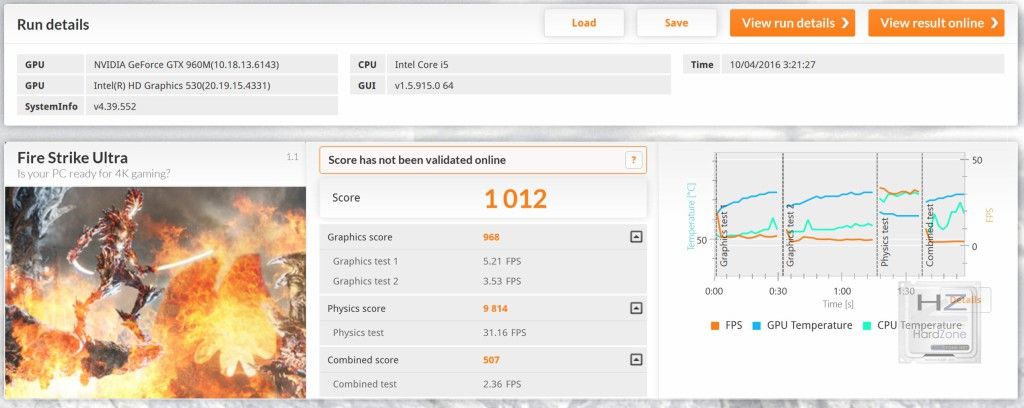Click the version number 1.1 label
Screen dimensions: 1024x408
click(293, 157)
